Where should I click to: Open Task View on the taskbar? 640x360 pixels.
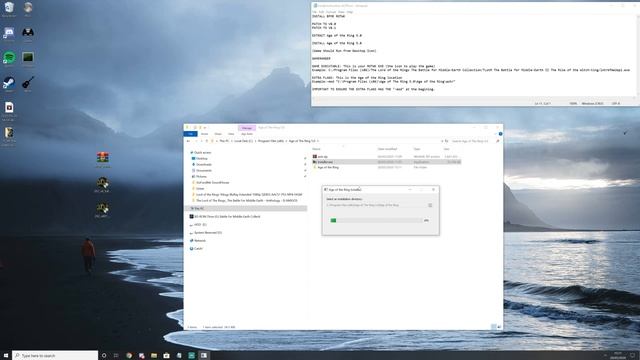[x=116, y=356]
